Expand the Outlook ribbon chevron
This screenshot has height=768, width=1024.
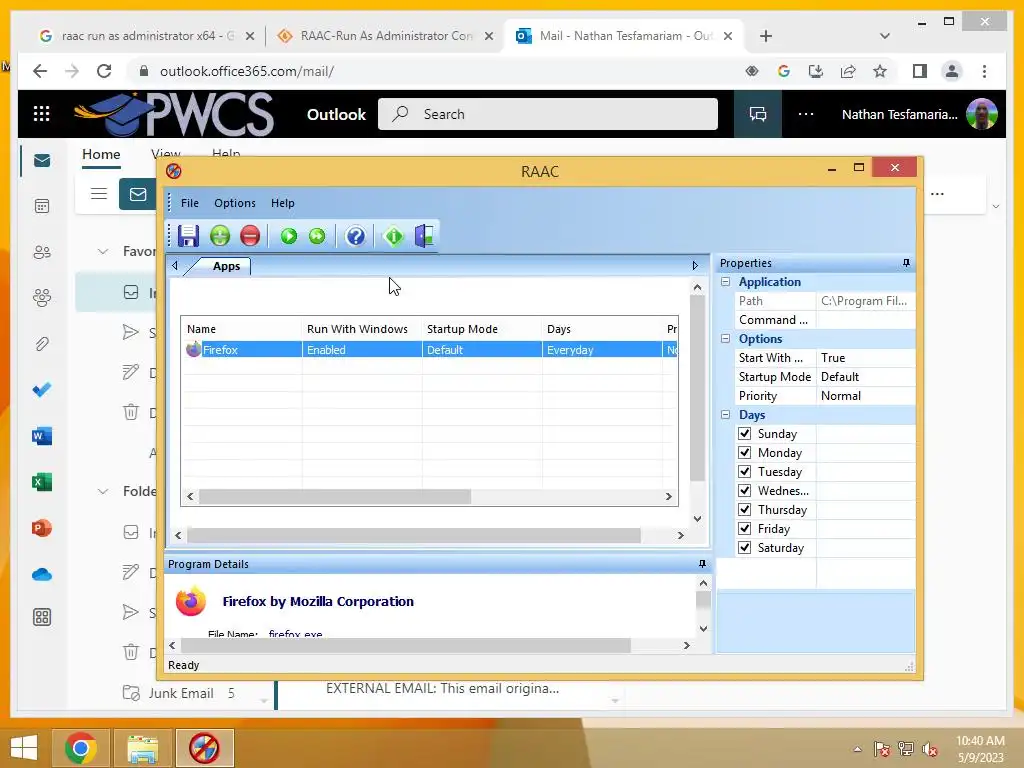996,206
